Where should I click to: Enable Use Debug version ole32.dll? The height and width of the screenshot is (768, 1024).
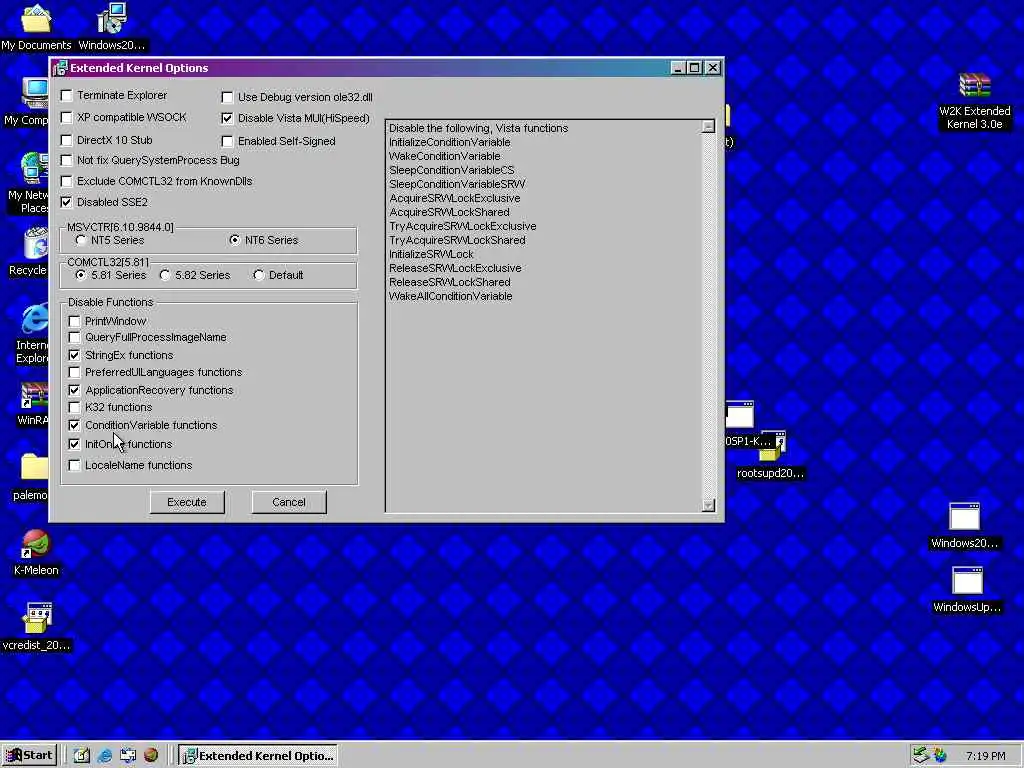227,97
